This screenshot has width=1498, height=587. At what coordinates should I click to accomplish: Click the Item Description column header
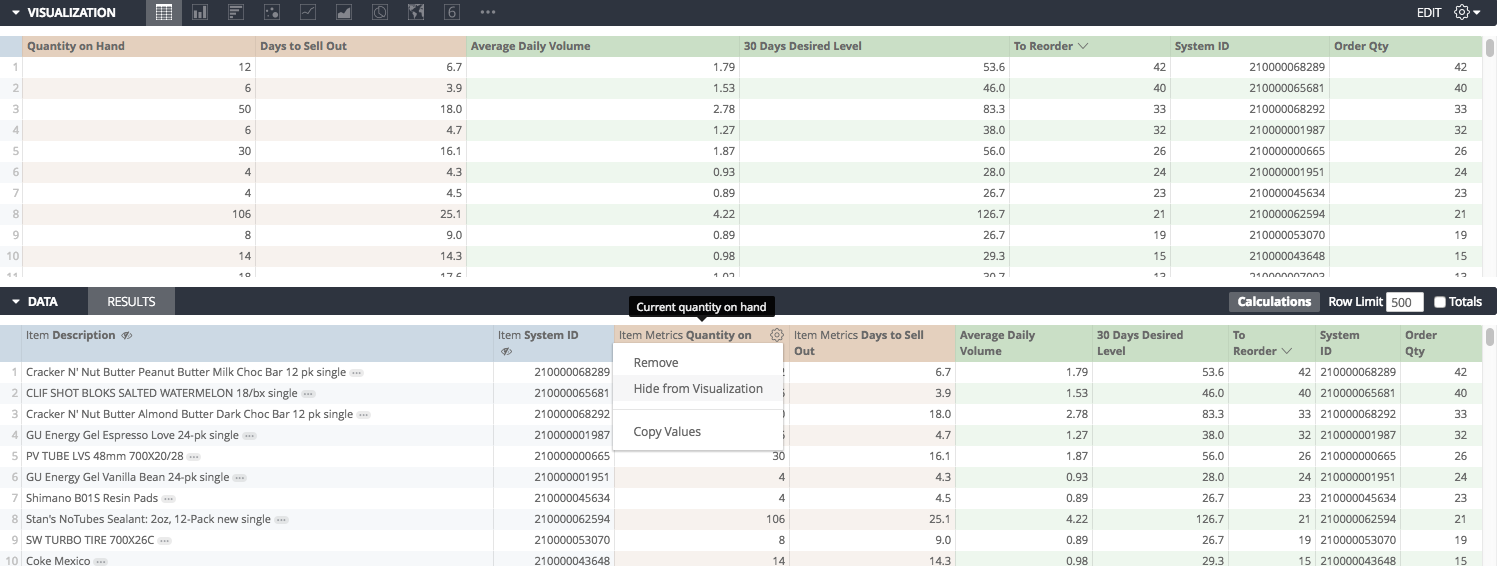(x=258, y=343)
